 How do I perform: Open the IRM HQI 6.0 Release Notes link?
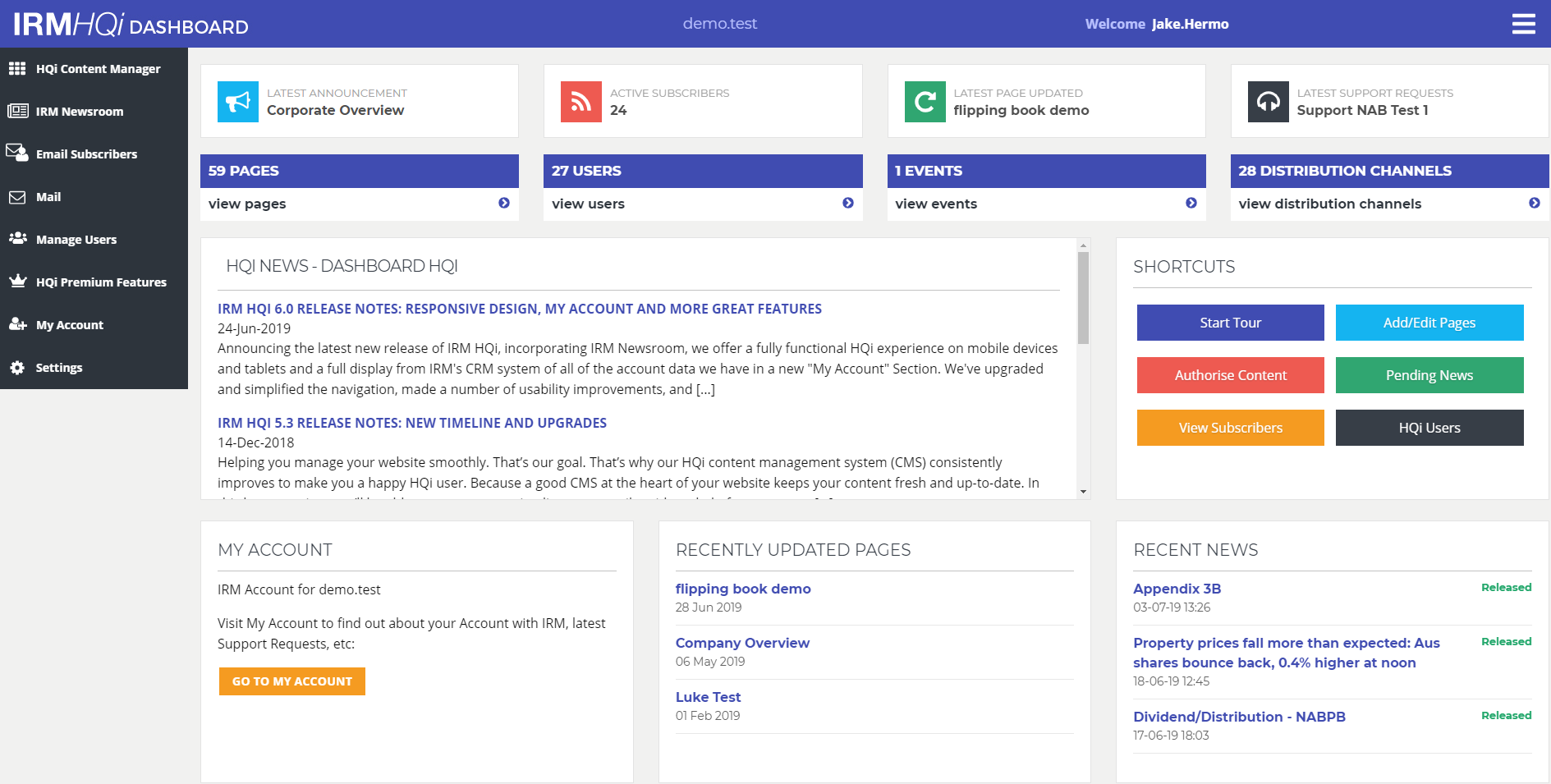(x=520, y=309)
